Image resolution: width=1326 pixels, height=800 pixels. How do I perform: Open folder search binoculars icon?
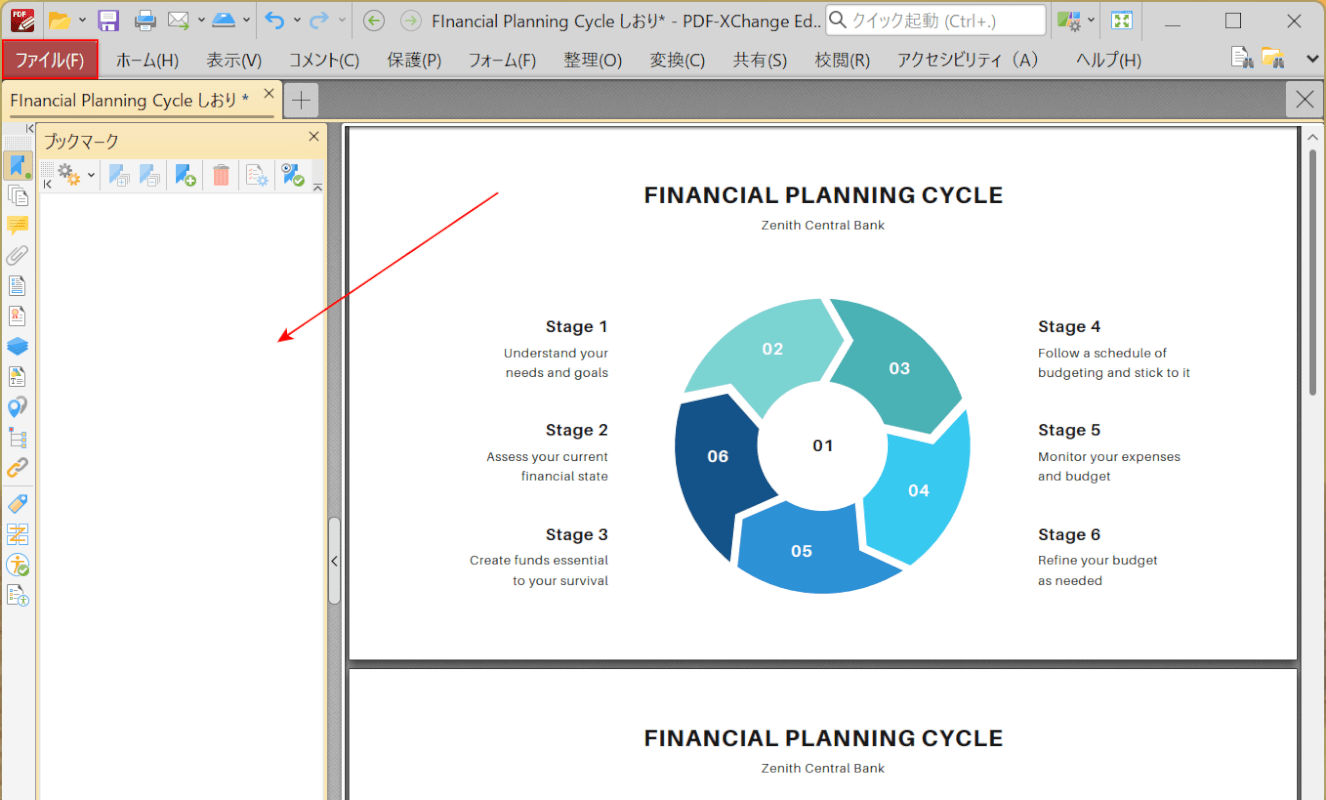[x=1272, y=58]
